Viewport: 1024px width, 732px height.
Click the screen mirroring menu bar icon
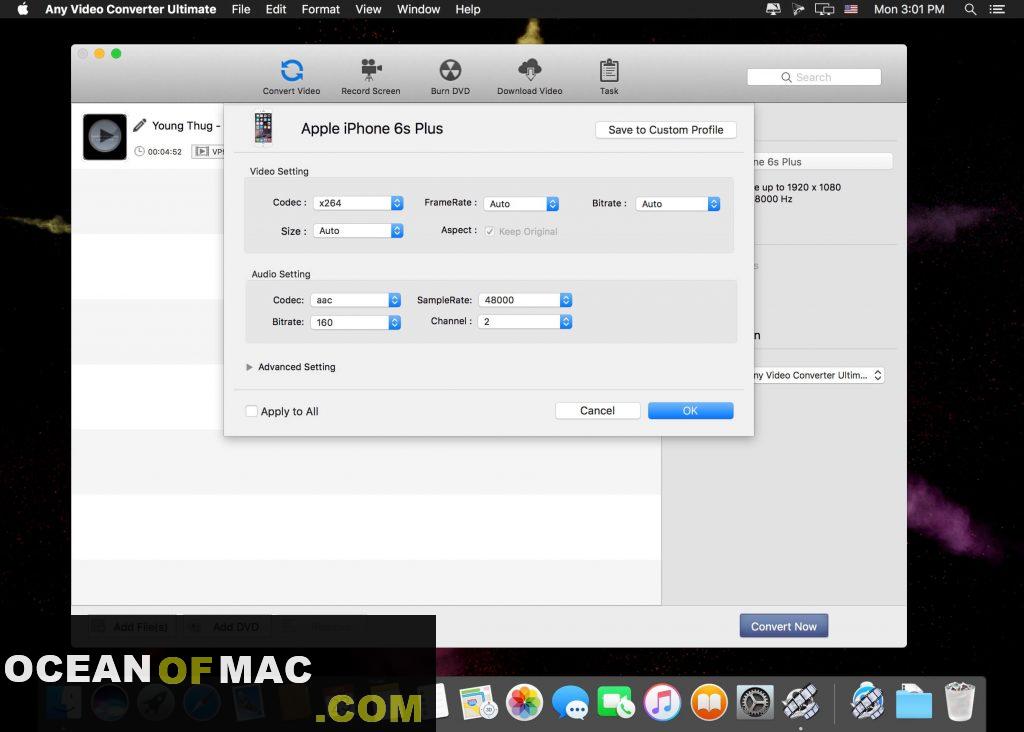824,9
